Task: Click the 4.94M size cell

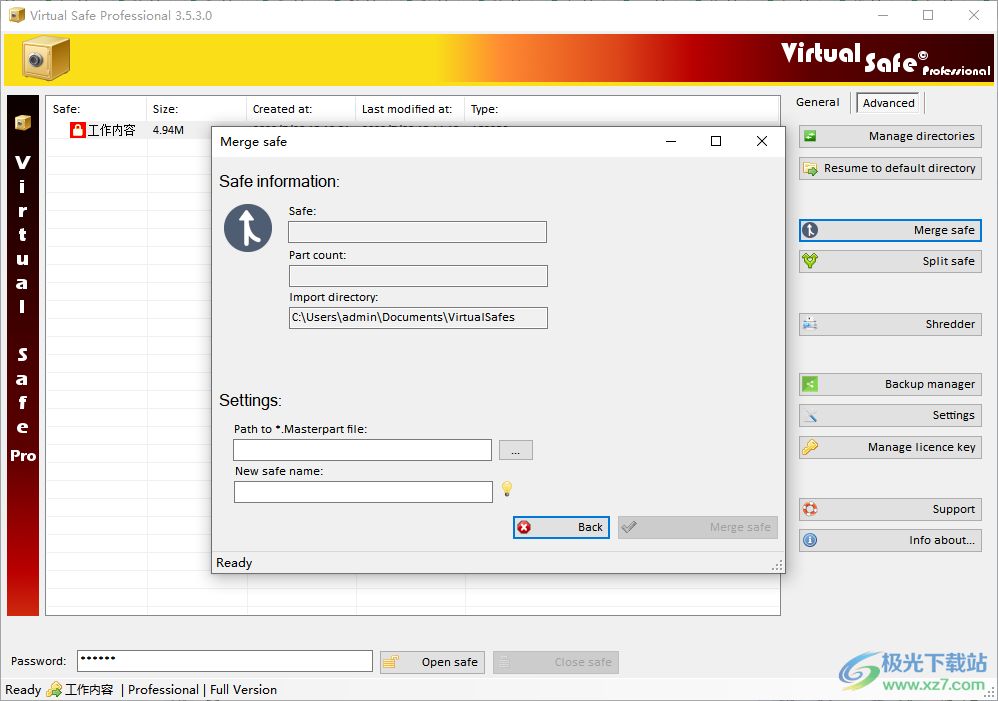Action: coord(168,131)
